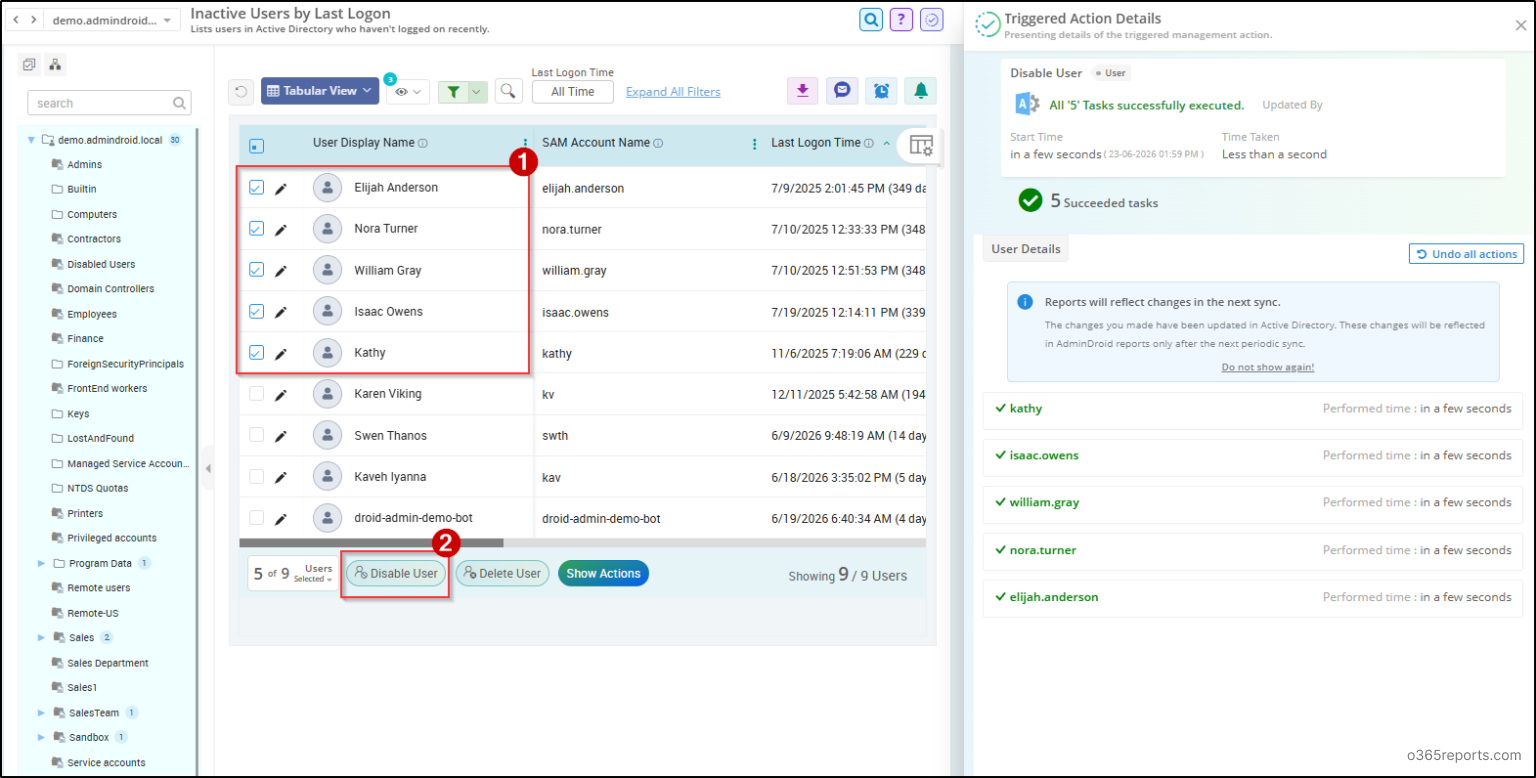This screenshot has height=778, width=1536.
Task: Click the Disable User button
Action: (x=396, y=573)
